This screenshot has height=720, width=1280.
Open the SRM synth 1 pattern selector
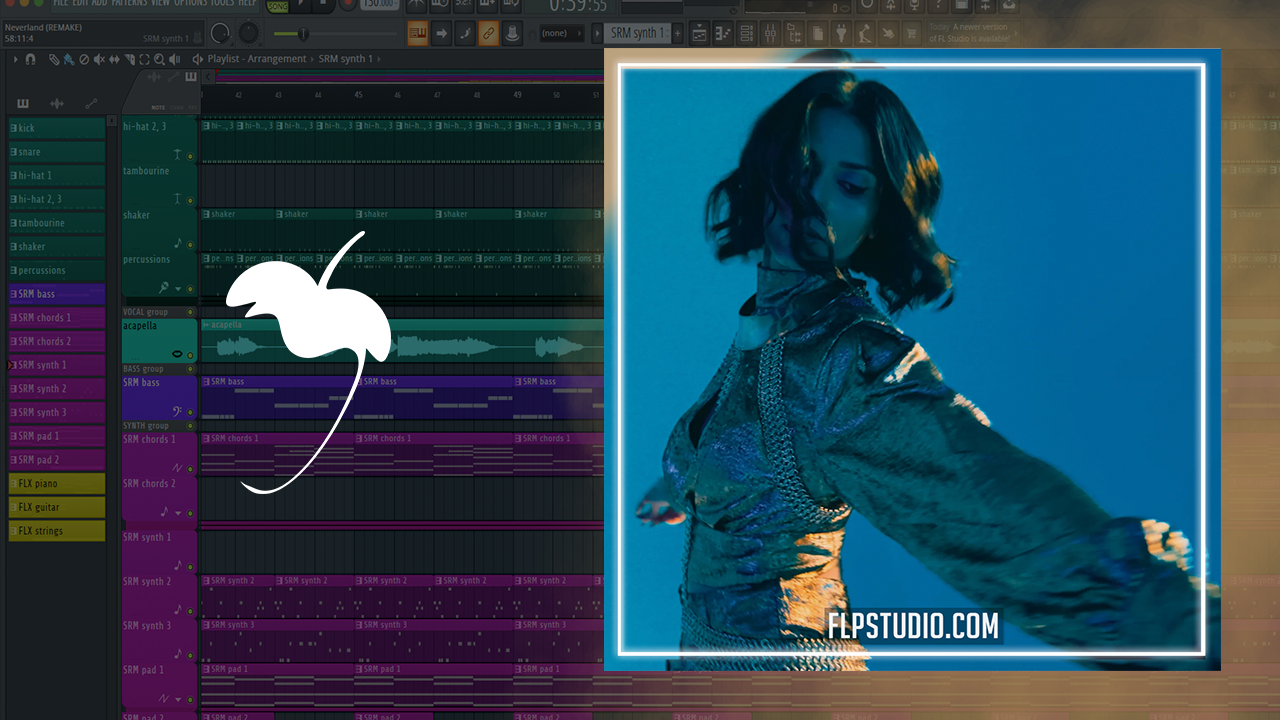(x=635, y=33)
